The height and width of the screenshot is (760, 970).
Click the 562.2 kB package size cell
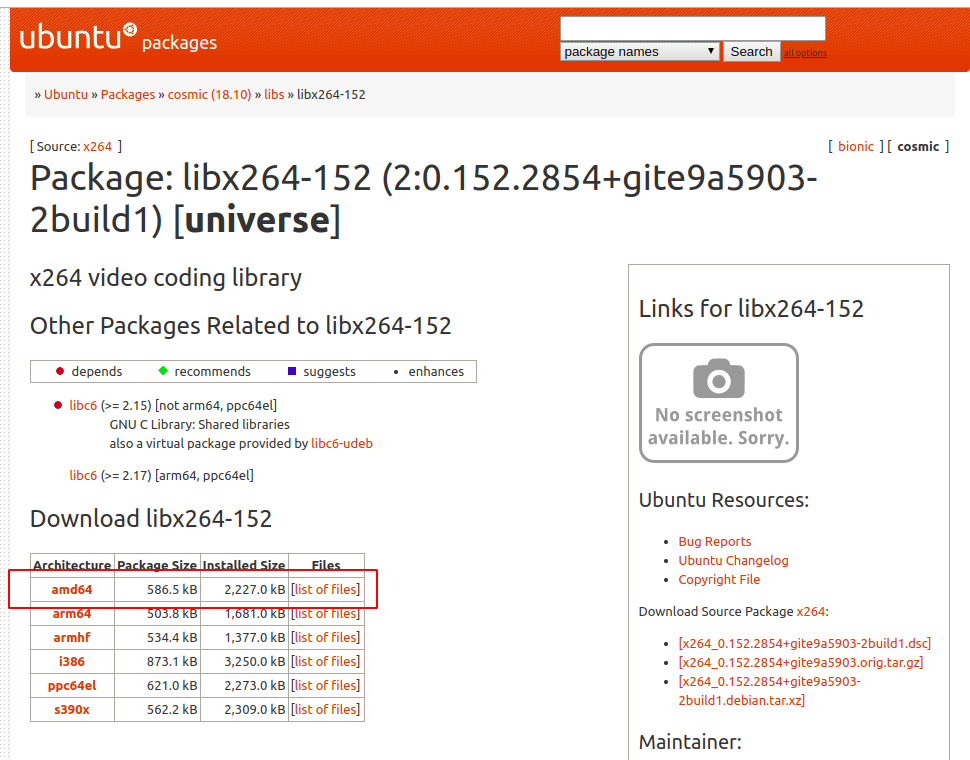point(158,710)
